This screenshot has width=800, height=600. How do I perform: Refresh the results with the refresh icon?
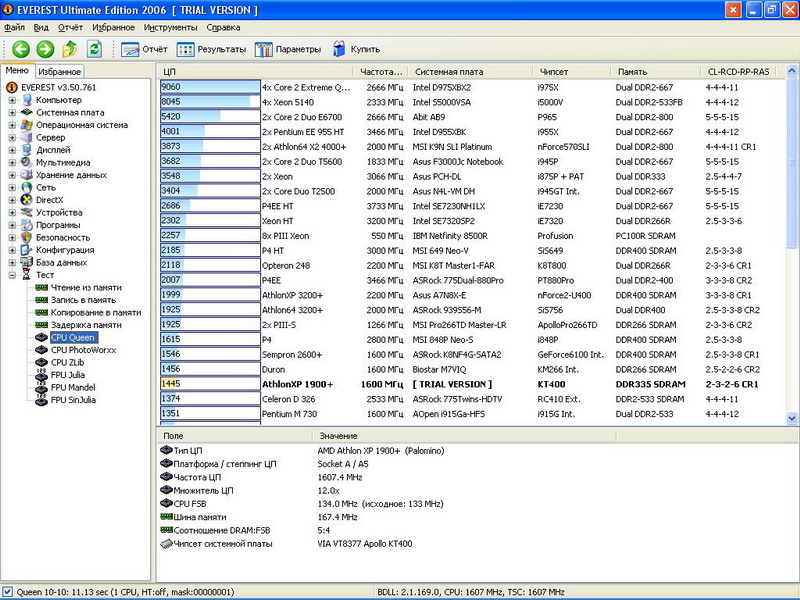click(94, 49)
